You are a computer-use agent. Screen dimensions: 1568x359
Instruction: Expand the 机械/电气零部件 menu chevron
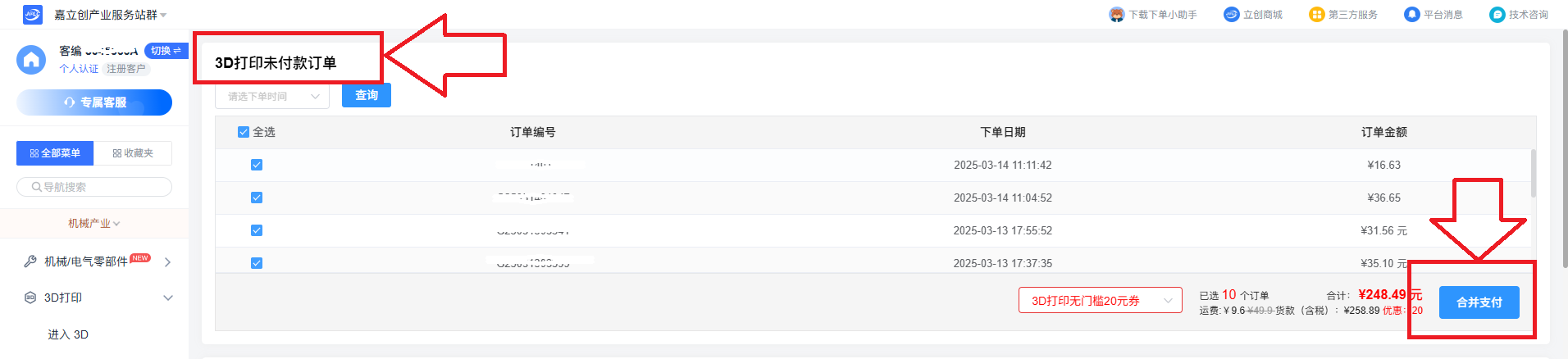click(167, 262)
